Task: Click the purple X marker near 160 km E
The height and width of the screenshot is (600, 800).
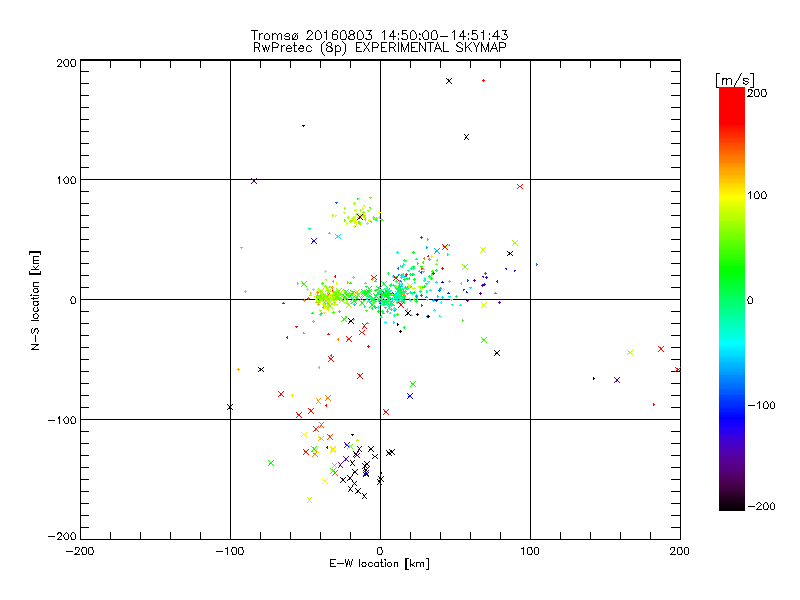Action: click(x=617, y=380)
